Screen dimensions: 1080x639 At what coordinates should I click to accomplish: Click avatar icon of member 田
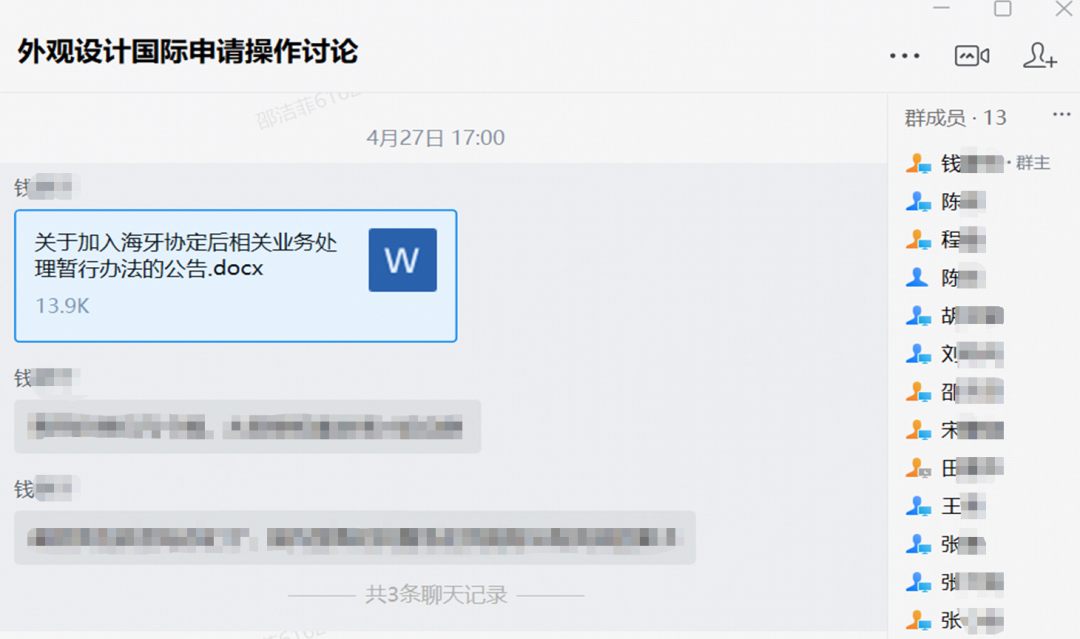pyautogui.click(x=917, y=468)
